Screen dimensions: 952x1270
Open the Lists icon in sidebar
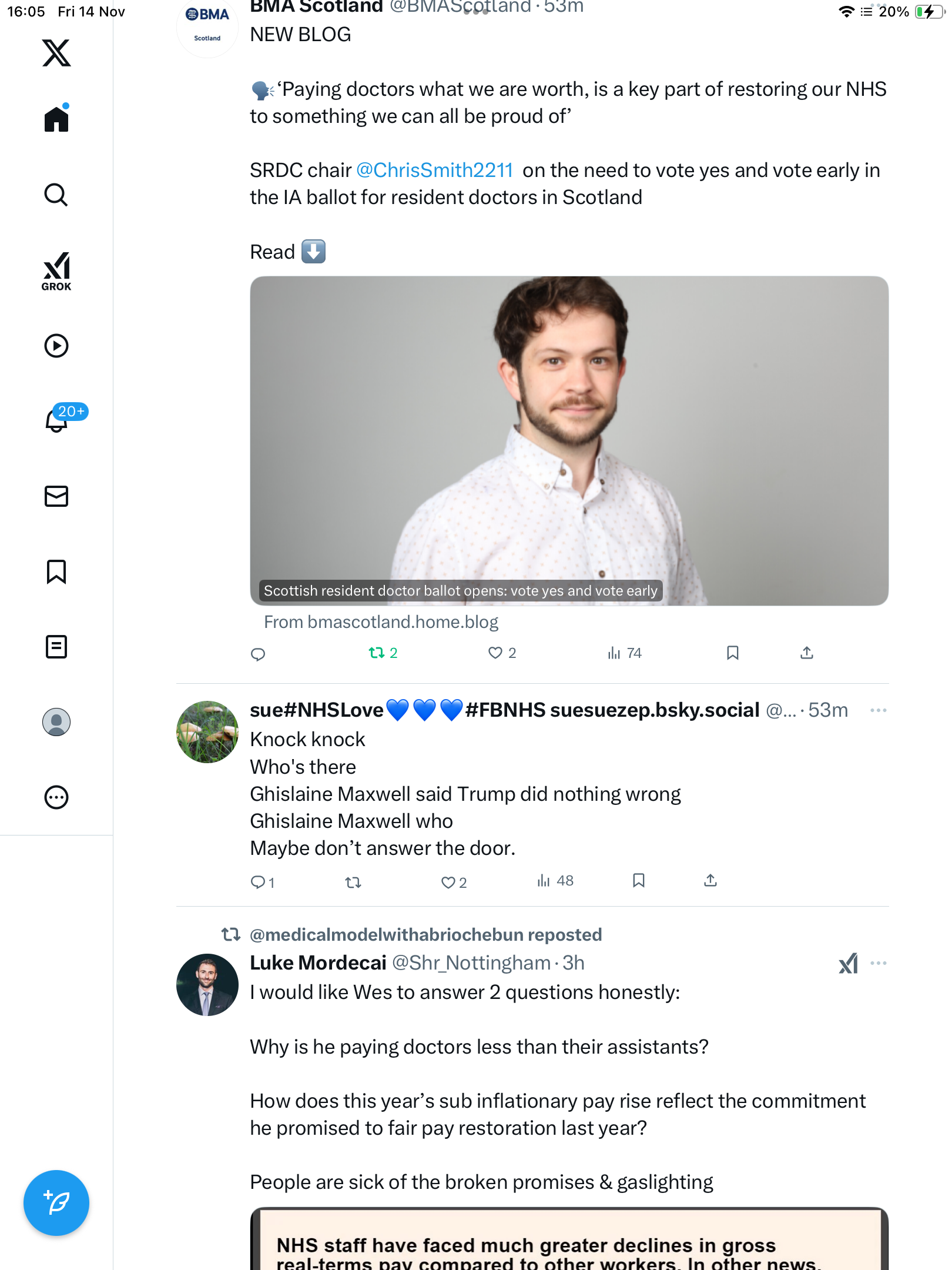click(56, 647)
